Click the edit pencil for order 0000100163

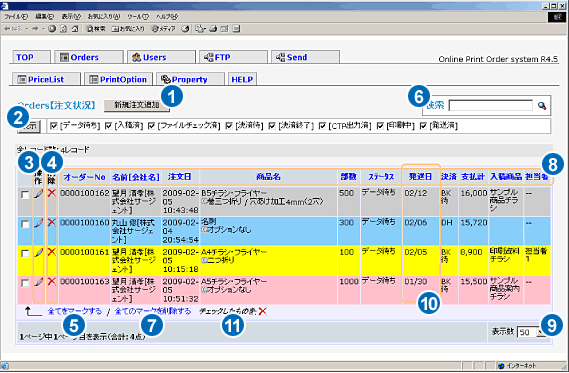[x=38, y=282]
